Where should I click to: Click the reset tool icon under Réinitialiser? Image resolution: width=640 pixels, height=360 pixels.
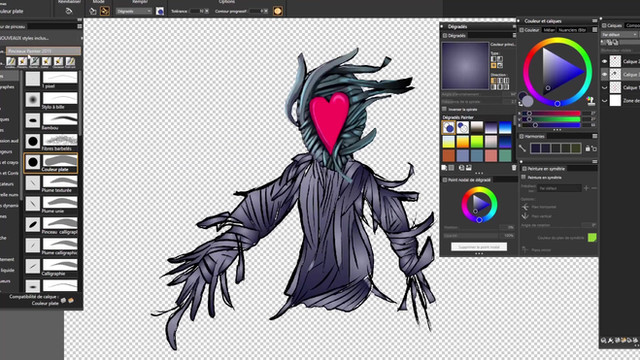click(x=69, y=11)
